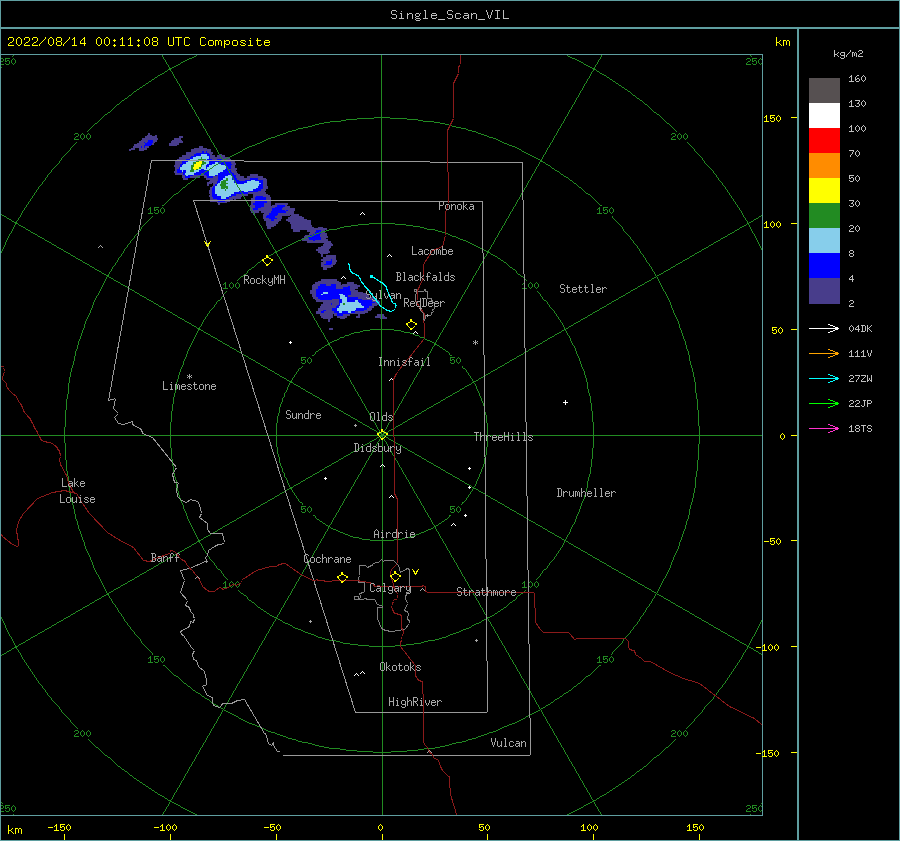Viewport: 900px width, 841px height.
Task: Click the purple 4 kg/m2 color swatch
Action: point(824,290)
